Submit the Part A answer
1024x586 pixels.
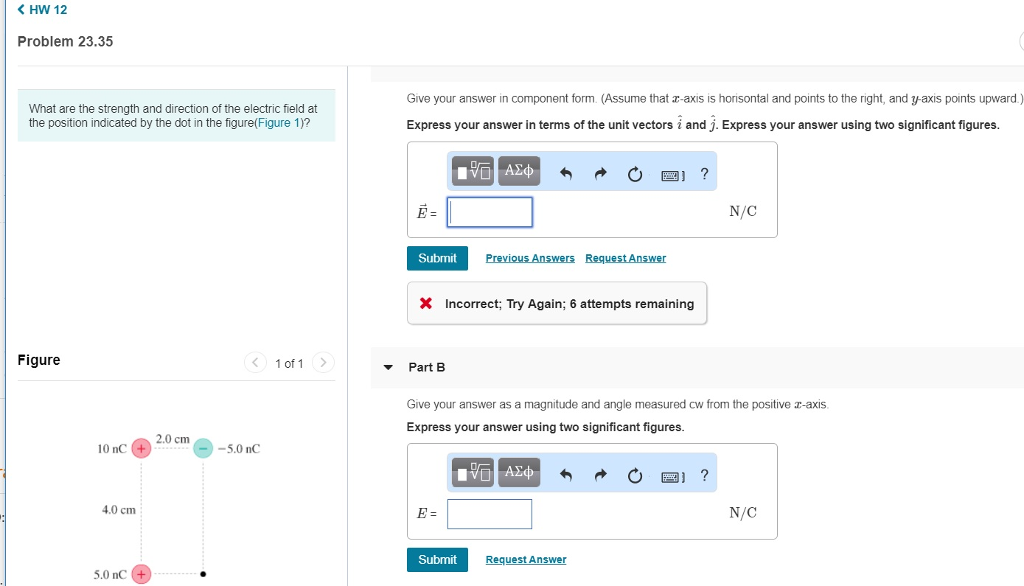coord(437,258)
